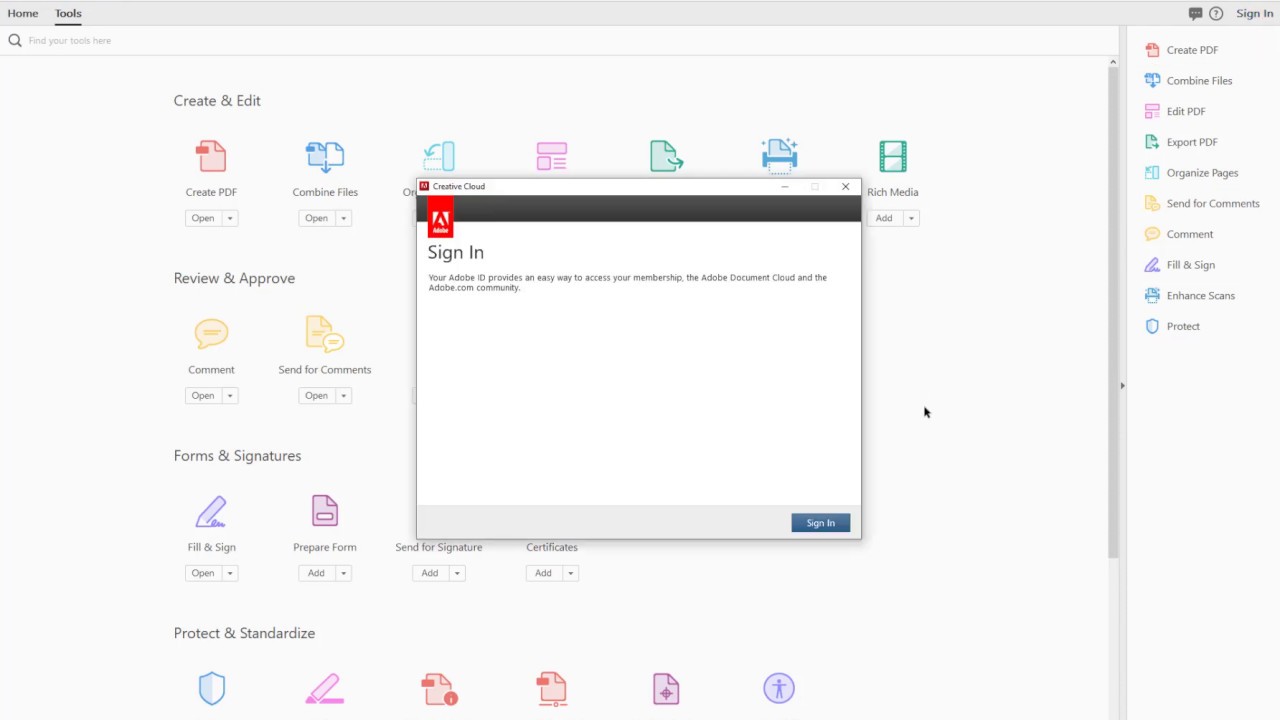Click the Comment speech bubble icon
1280x720 pixels.
[x=211, y=333]
